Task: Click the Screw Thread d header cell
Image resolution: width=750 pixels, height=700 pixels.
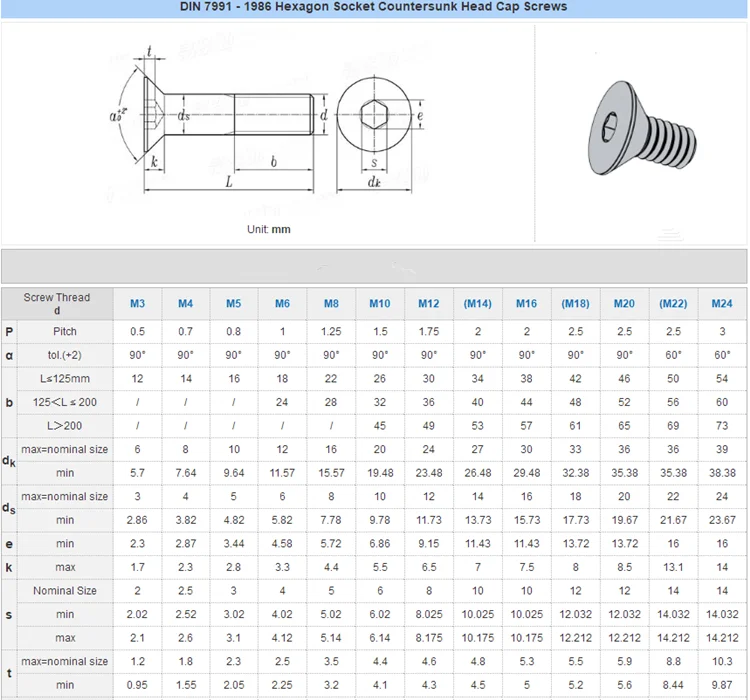Action: tap(57, 304)
